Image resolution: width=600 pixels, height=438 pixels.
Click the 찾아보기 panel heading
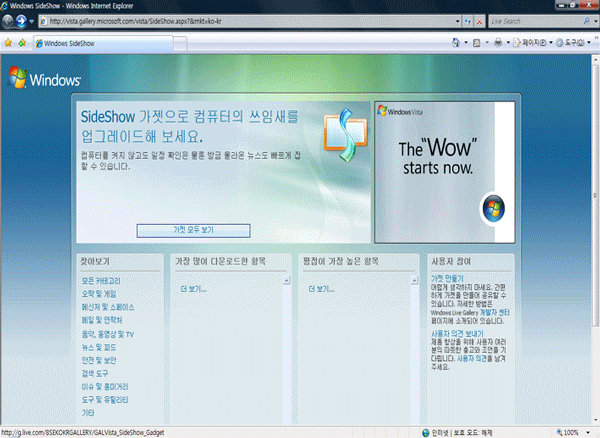coord(95,262)
